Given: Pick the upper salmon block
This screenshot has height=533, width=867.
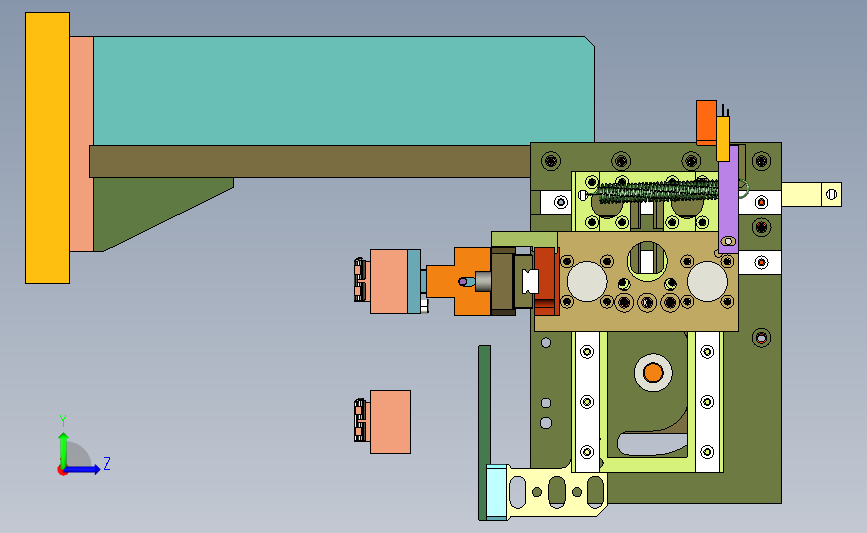Looking at the screenshot, I should coord(389,281).
